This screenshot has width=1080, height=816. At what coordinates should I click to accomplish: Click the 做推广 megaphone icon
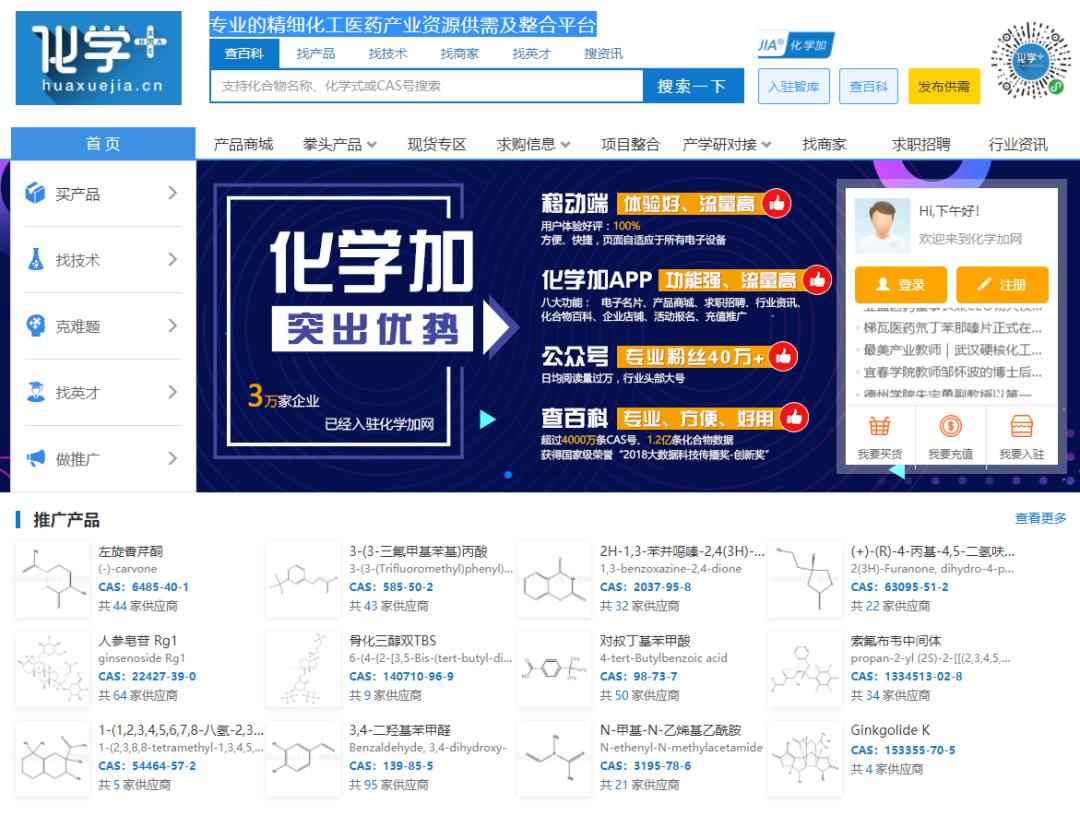35,459
